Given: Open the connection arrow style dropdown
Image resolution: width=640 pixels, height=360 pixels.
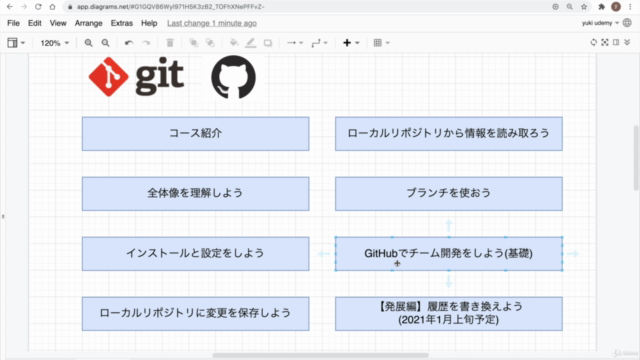Looking at the screenshot, I should [295, 42].
